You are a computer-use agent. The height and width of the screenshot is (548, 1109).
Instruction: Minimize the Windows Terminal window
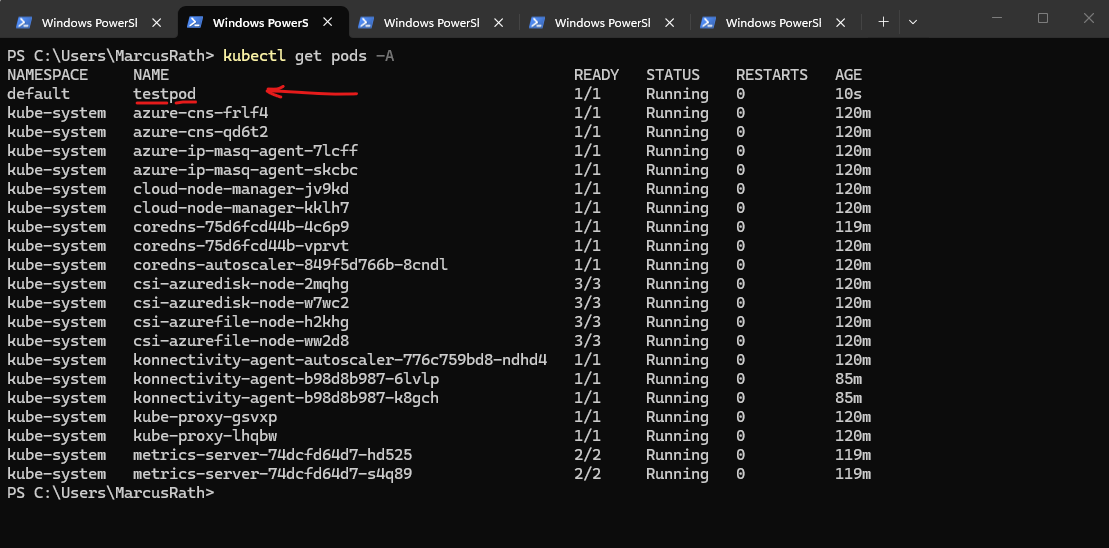[997, 18]
